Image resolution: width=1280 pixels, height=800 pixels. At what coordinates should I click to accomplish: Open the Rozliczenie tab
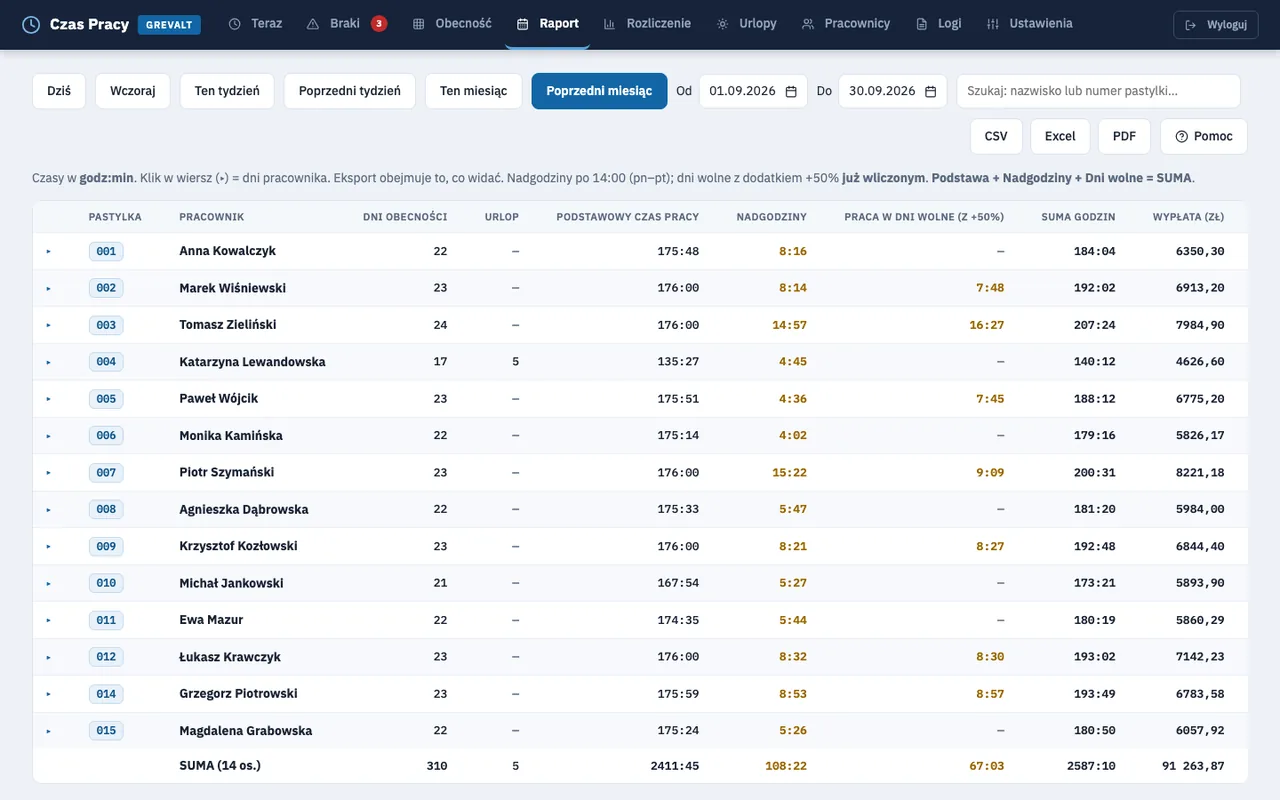tap(647, 24)
